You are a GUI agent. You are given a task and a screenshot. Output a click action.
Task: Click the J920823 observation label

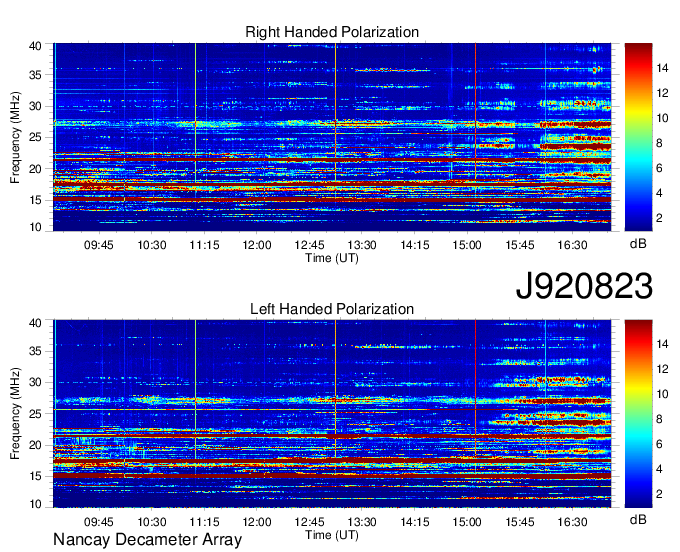pos(584,286)
